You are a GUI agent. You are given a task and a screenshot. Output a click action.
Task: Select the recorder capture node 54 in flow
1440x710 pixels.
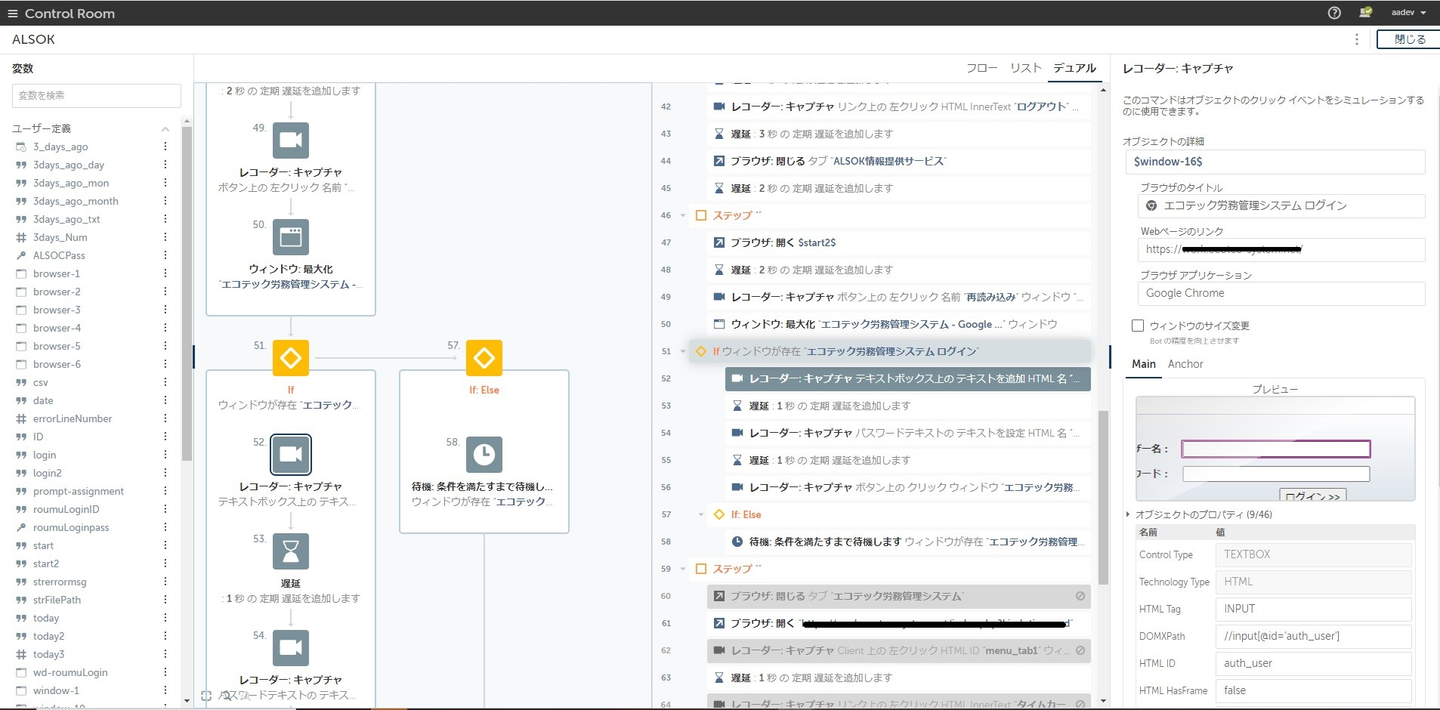[291, 648]
